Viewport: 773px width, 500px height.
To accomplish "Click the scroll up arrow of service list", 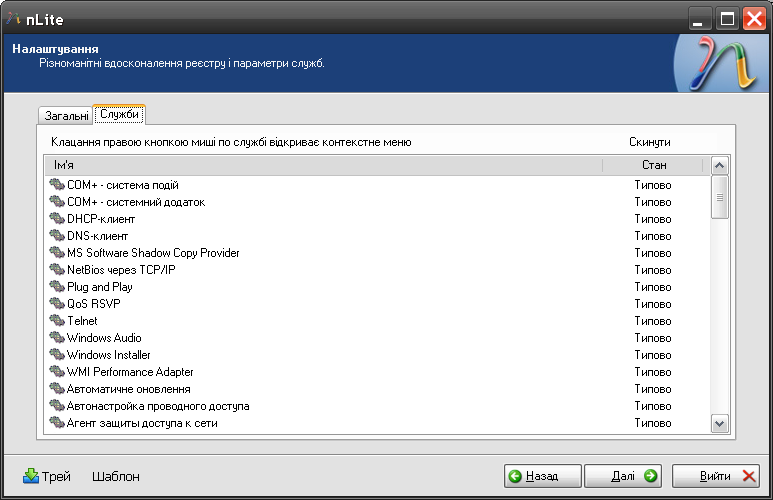I will coord(719,166).
